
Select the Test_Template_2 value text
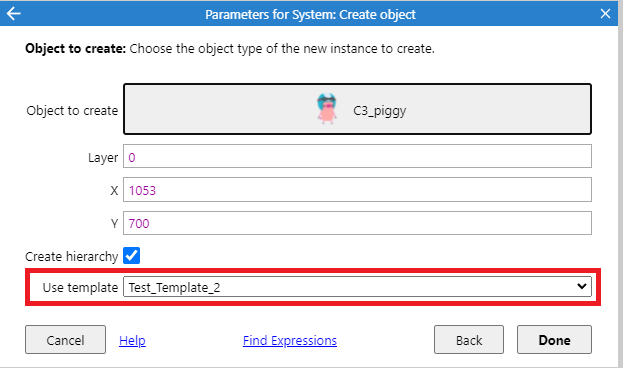click(x=174, y=287)
